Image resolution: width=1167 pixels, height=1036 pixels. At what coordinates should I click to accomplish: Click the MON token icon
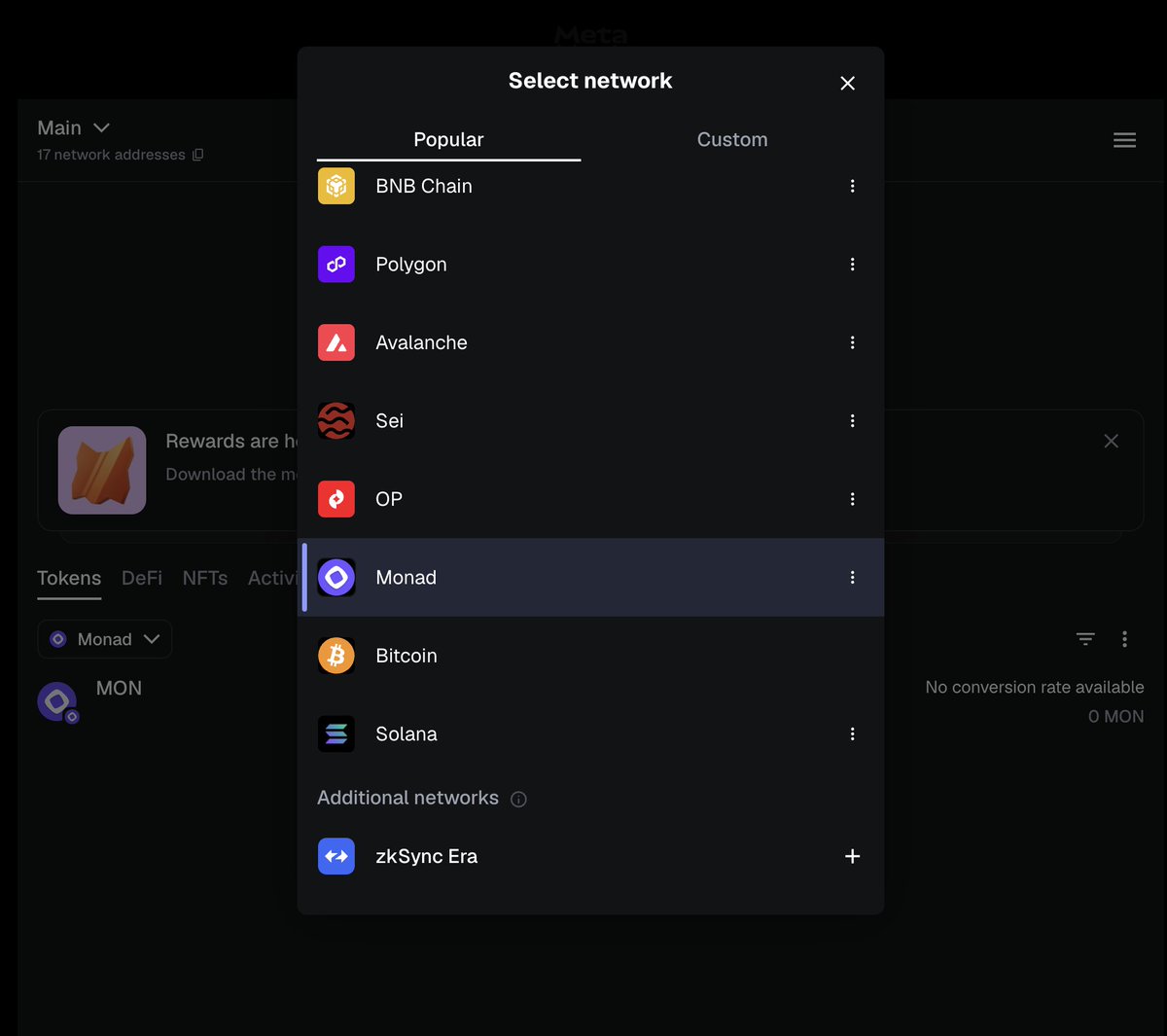click(57, 701)
